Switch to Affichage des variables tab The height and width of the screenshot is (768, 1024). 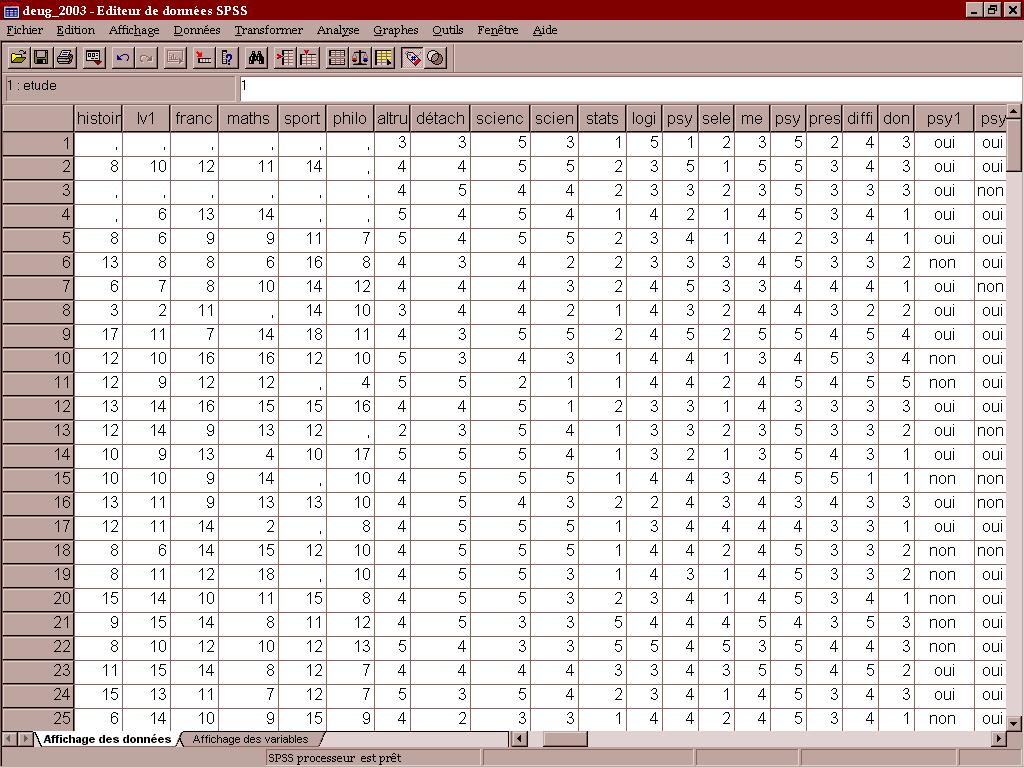pos(250,739)
